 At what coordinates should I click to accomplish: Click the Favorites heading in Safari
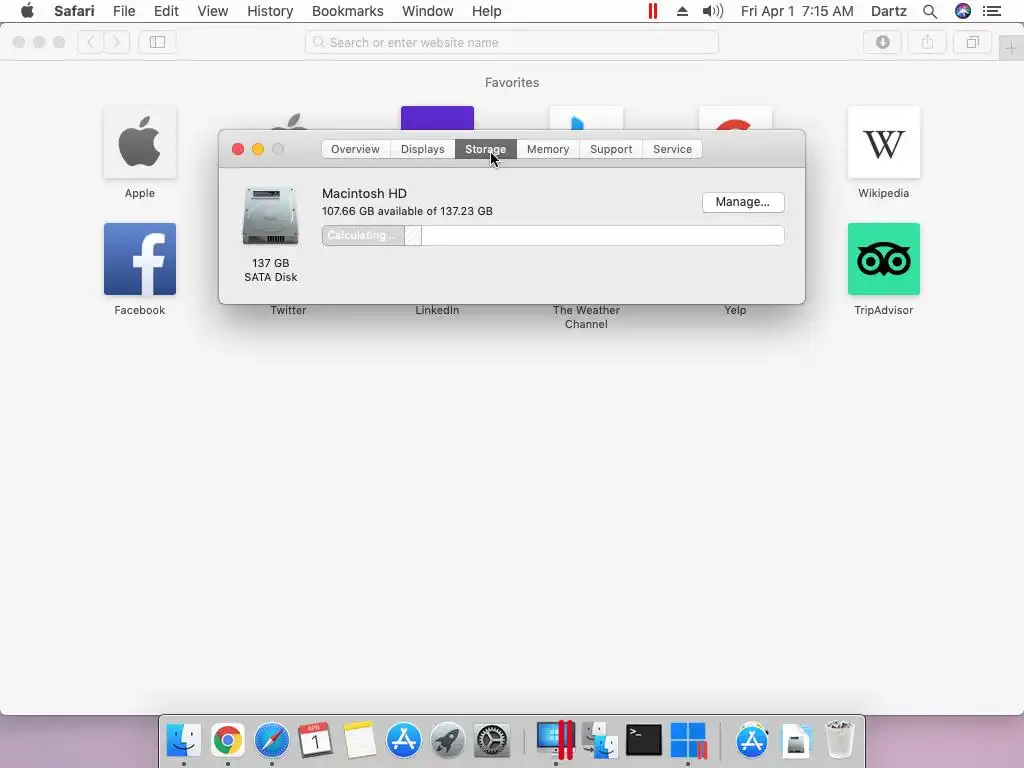point(512,82)
